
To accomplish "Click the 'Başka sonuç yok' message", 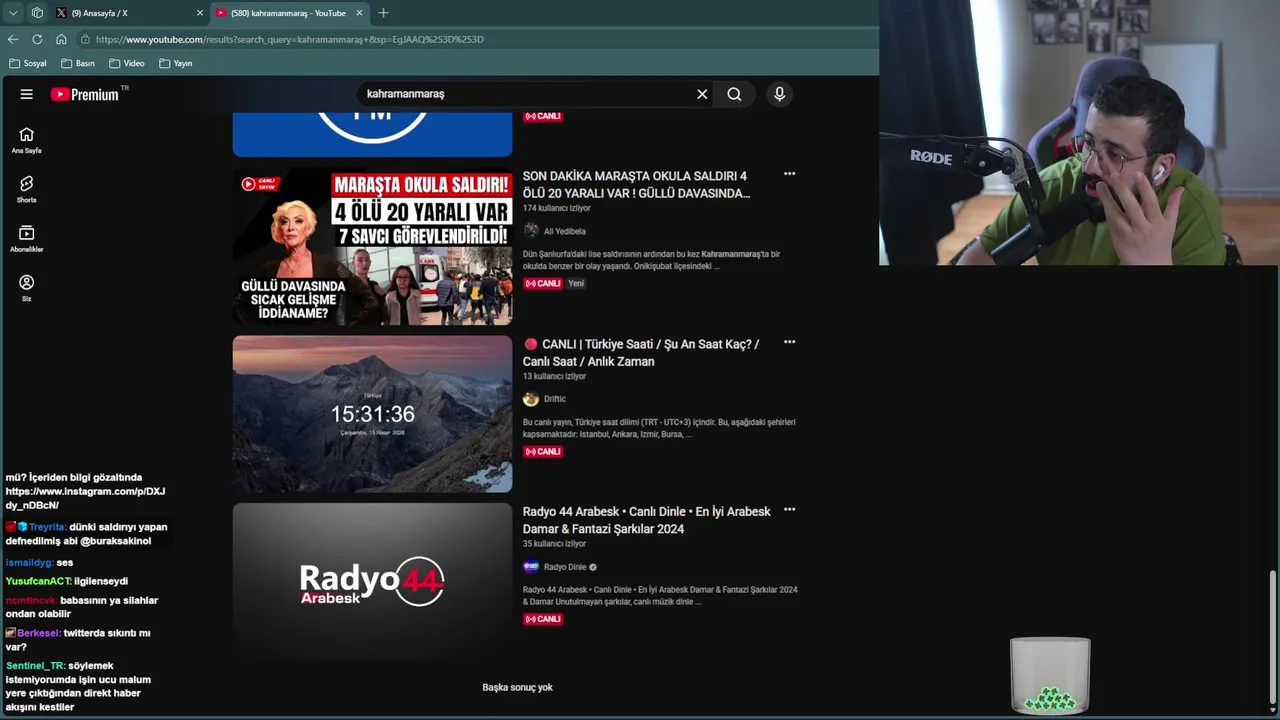I will click(517, 687).
